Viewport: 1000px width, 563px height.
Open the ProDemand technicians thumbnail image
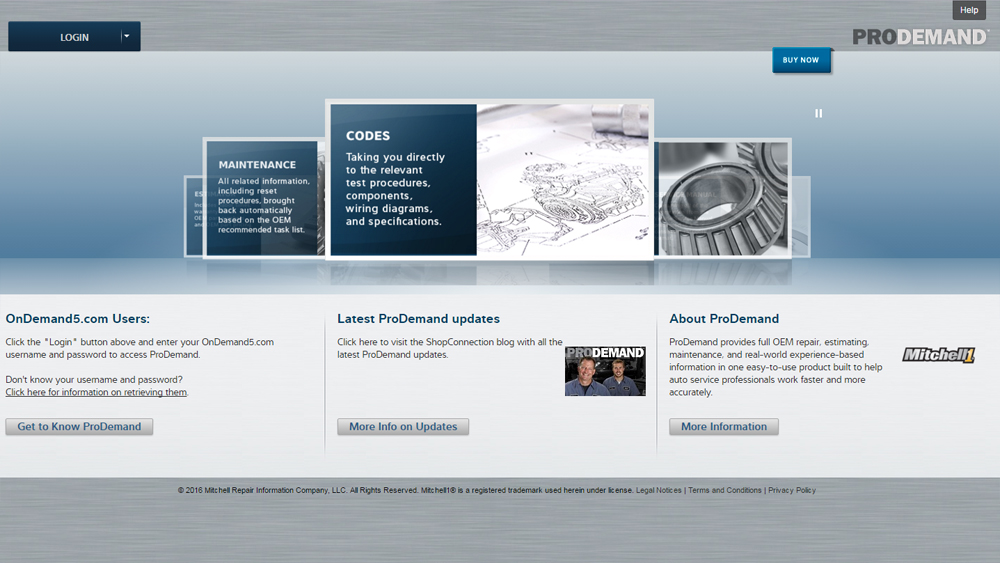tap(605, 371)
